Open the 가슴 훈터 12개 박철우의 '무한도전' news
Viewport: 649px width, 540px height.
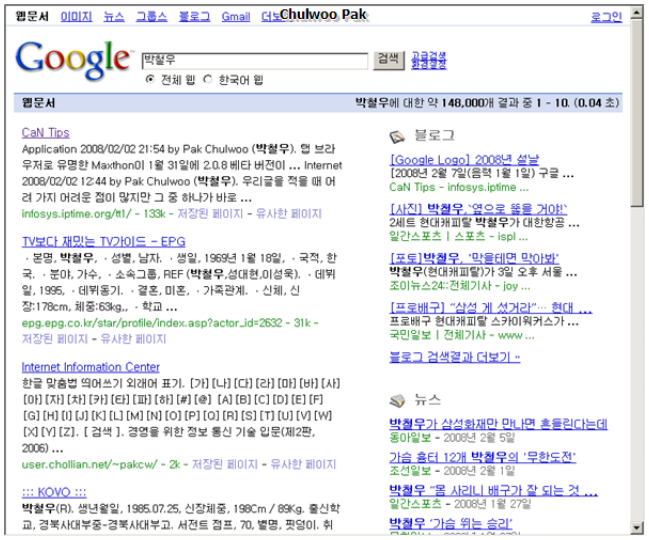click(x=483, y=457)
